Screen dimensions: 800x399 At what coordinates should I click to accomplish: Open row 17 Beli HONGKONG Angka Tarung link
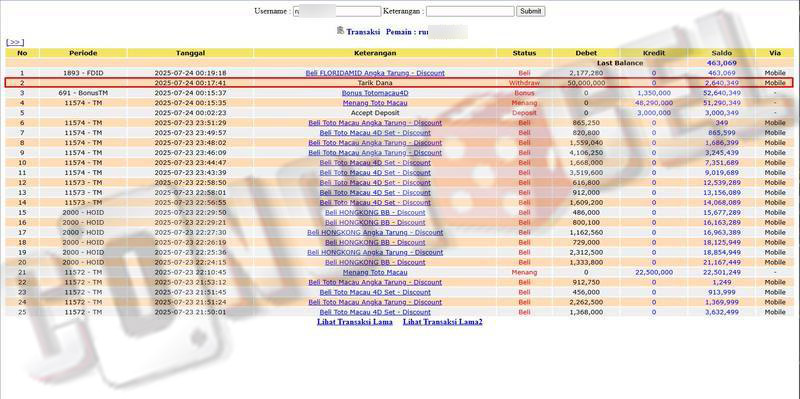pyautogui.click(x=375, y=233)
